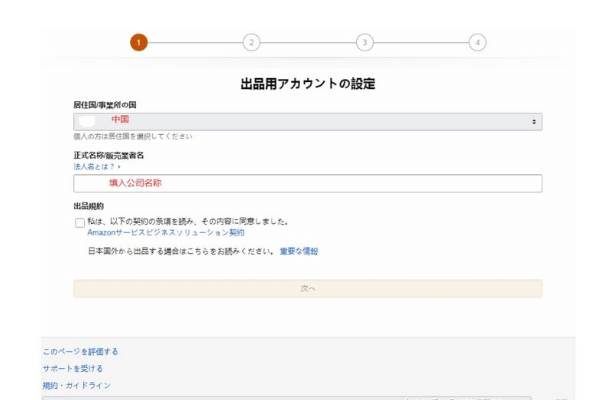The image size is (610, 400).
Task: Open the 規約・ガイドライン link
Action: click(76, 385)
